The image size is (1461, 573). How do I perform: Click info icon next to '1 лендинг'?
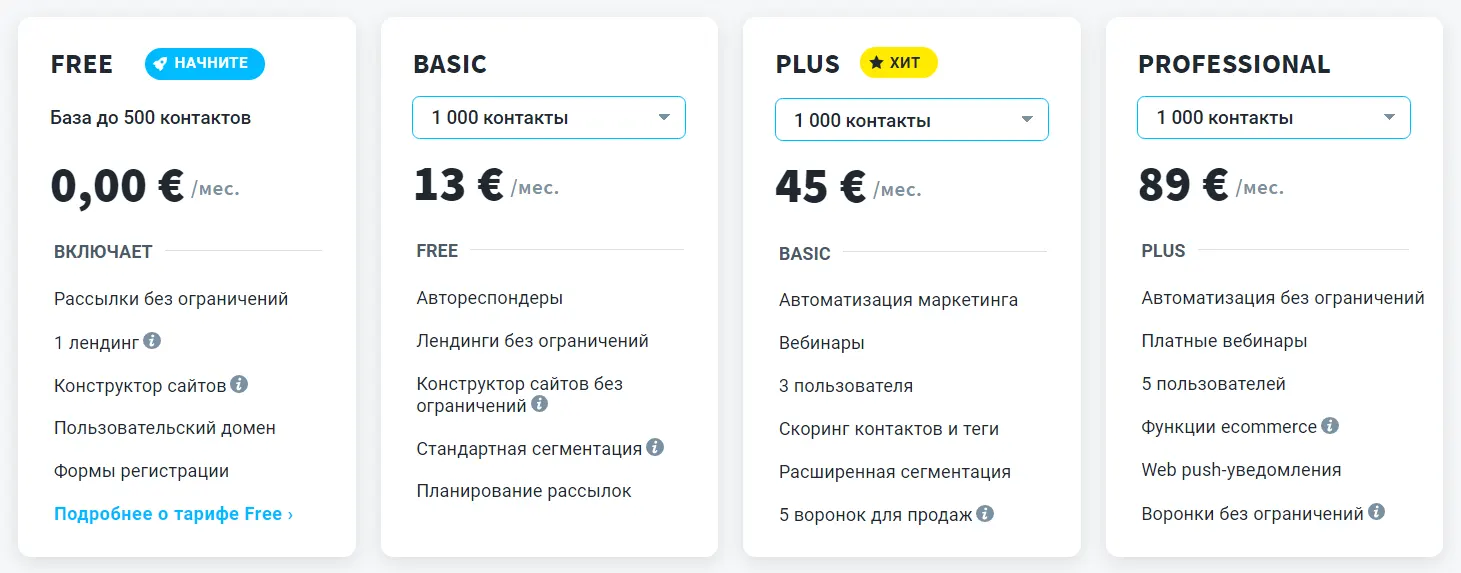tap(152, 341)
